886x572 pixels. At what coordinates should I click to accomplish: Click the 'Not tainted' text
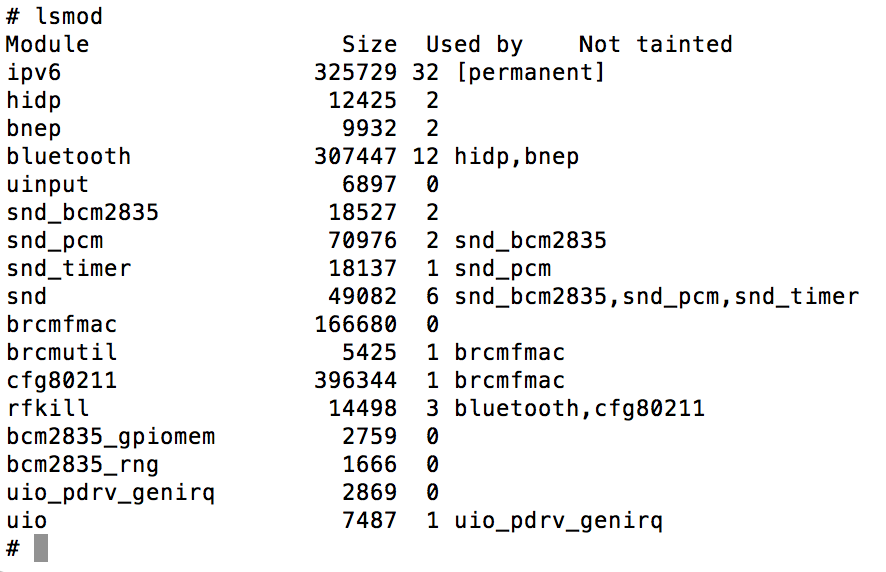click(655, 45)
